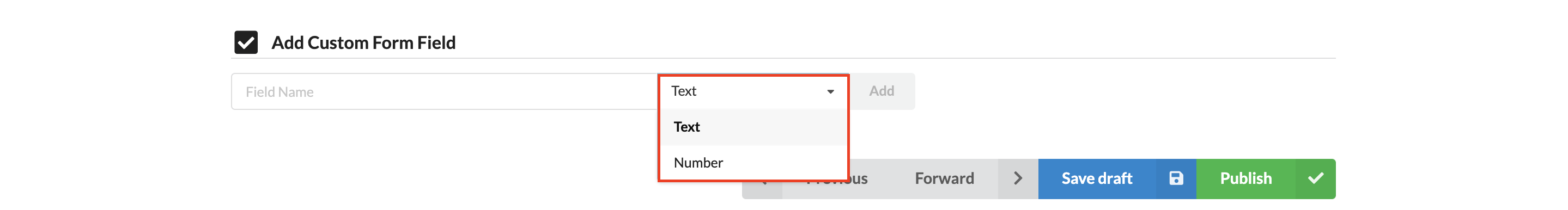
Task: Click the tick mark inside the black checkbox
Action: [246, 42]
